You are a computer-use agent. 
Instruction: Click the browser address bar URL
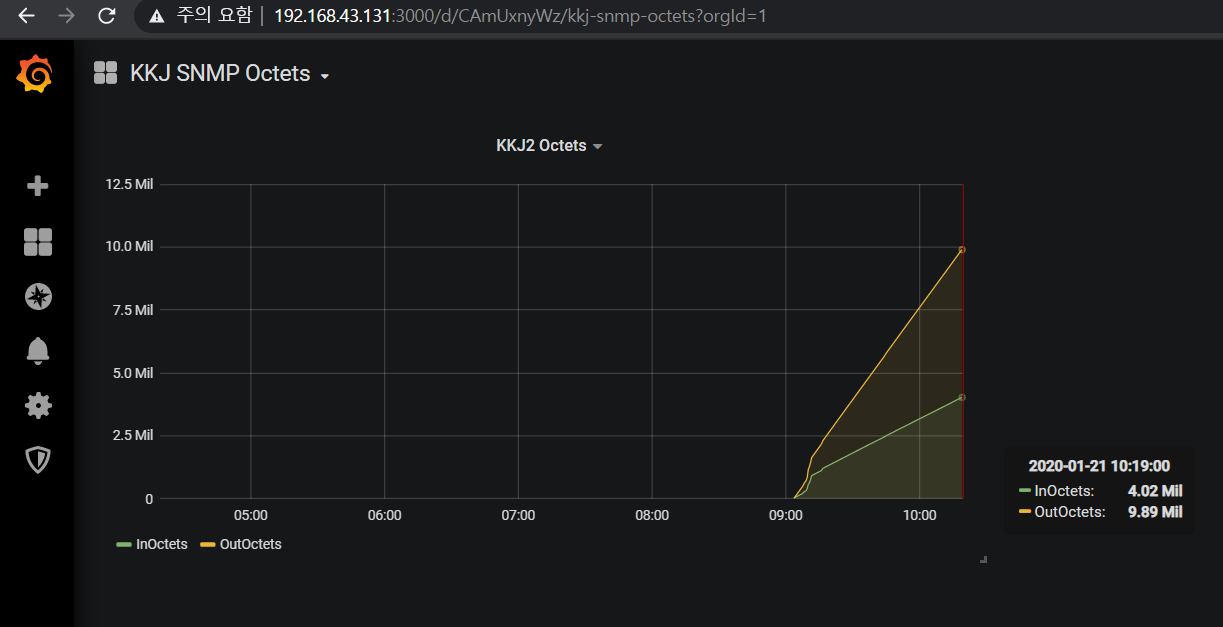pos(520,16)
